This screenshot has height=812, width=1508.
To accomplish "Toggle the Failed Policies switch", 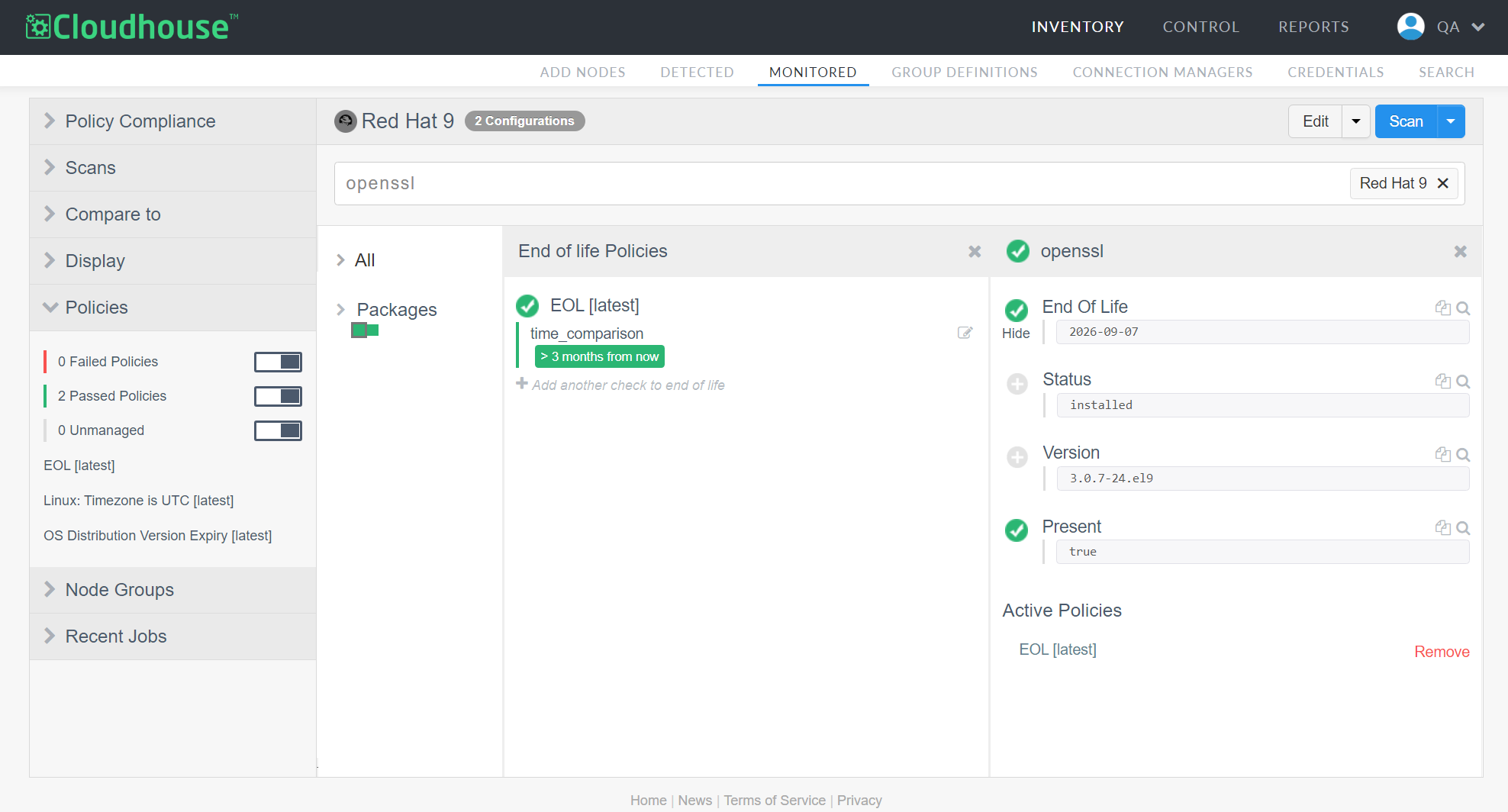I will tap(278, 362).
